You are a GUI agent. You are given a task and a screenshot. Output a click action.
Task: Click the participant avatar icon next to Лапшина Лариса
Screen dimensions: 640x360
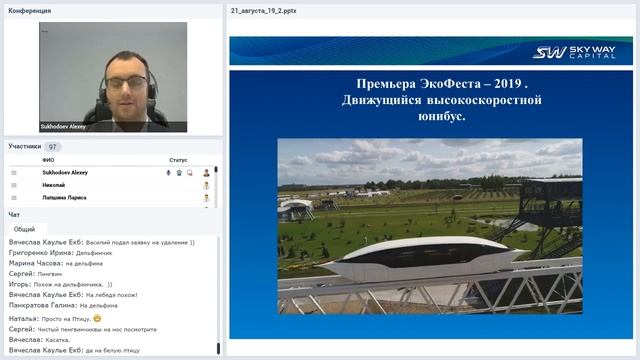[207, 198]
